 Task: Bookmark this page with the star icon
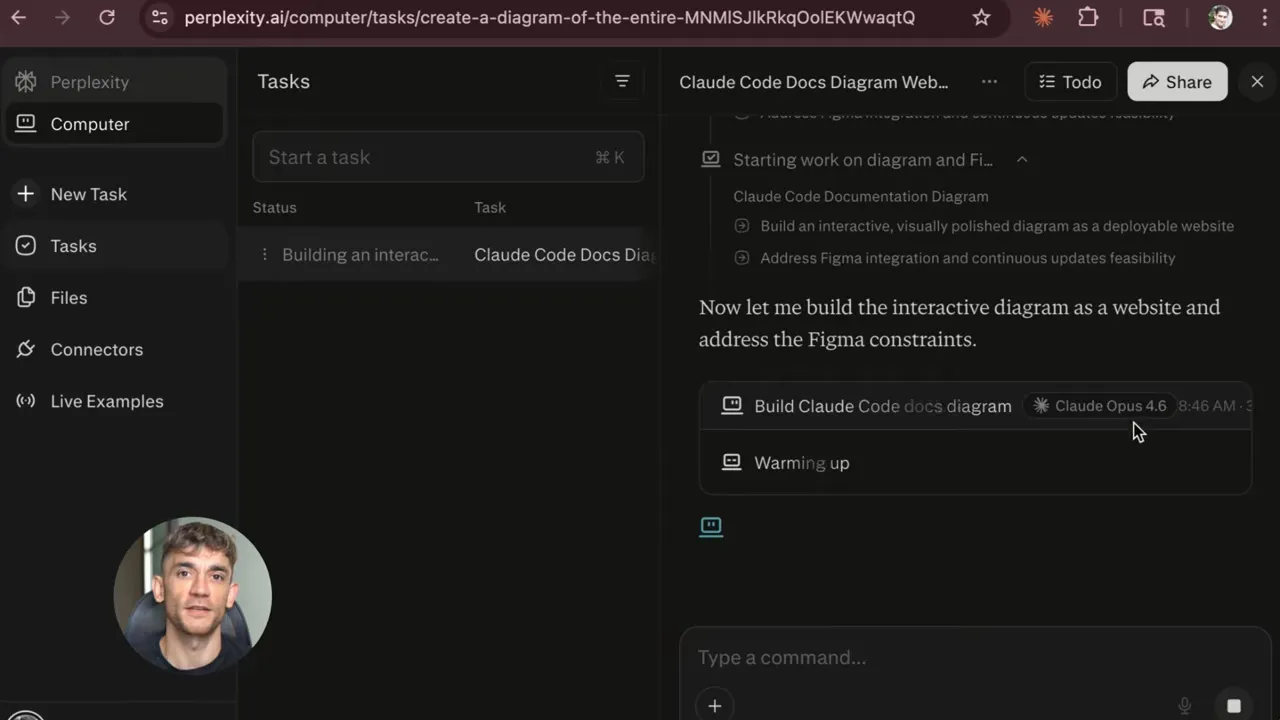tap(981, 17)
